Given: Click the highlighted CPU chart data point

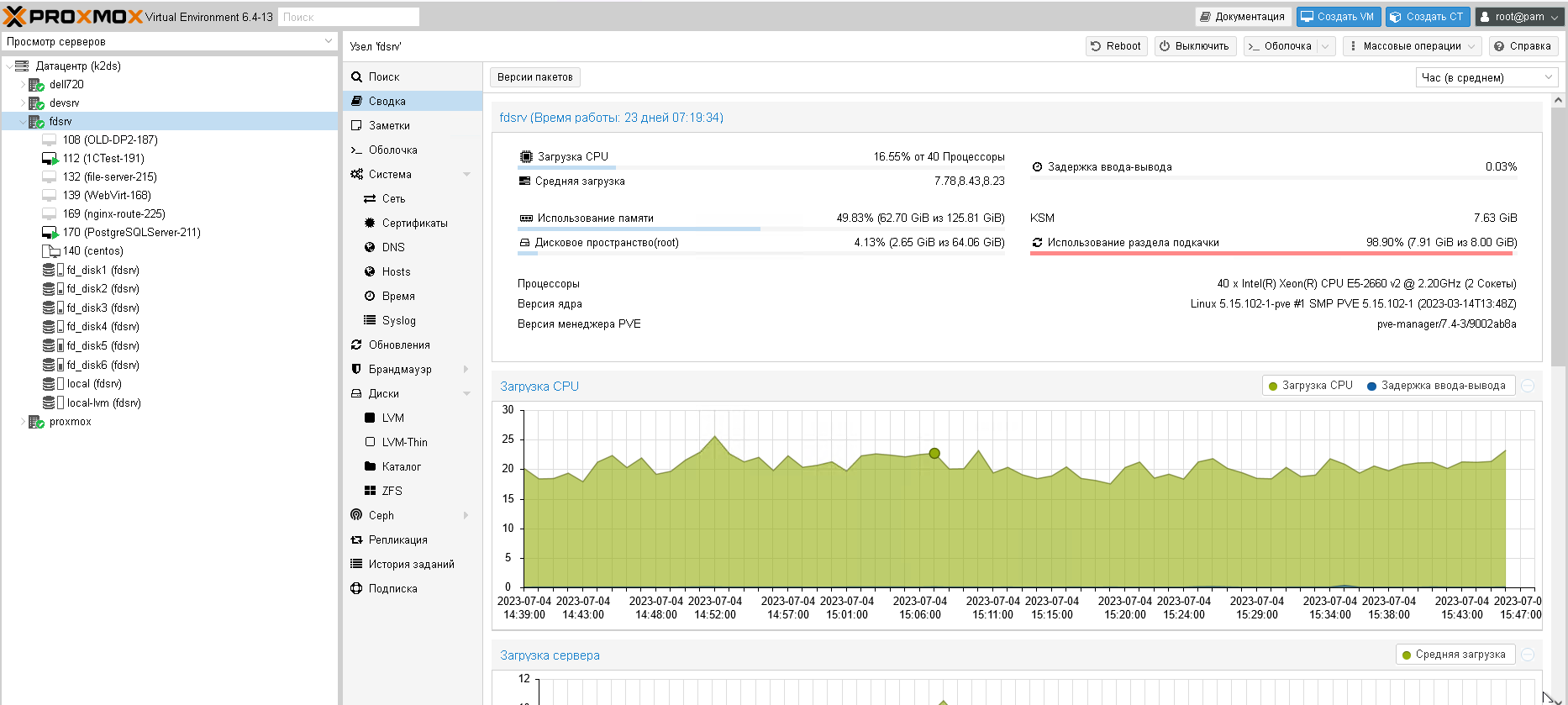Looking at the screenshot, I should point(934,454).
